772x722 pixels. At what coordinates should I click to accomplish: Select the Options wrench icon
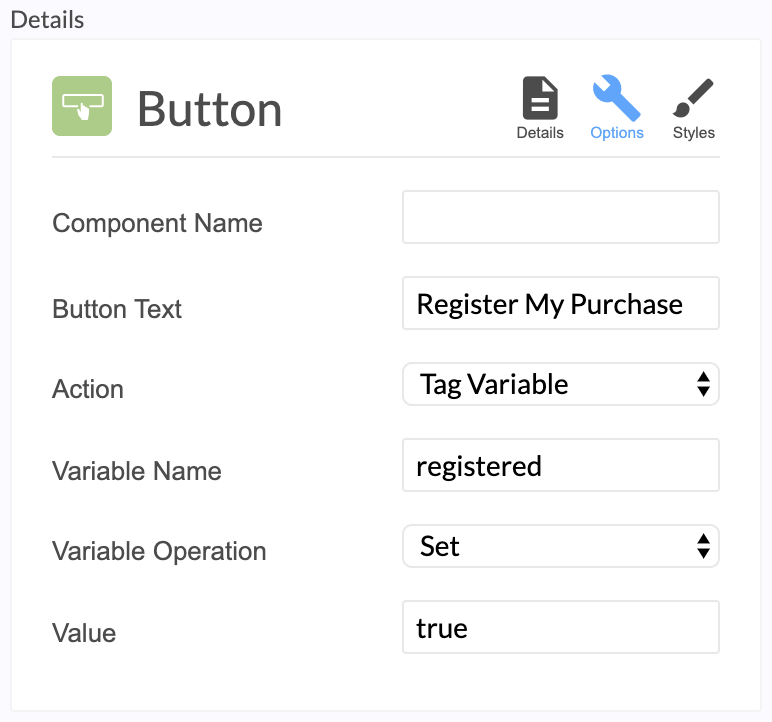pos(617,98)
